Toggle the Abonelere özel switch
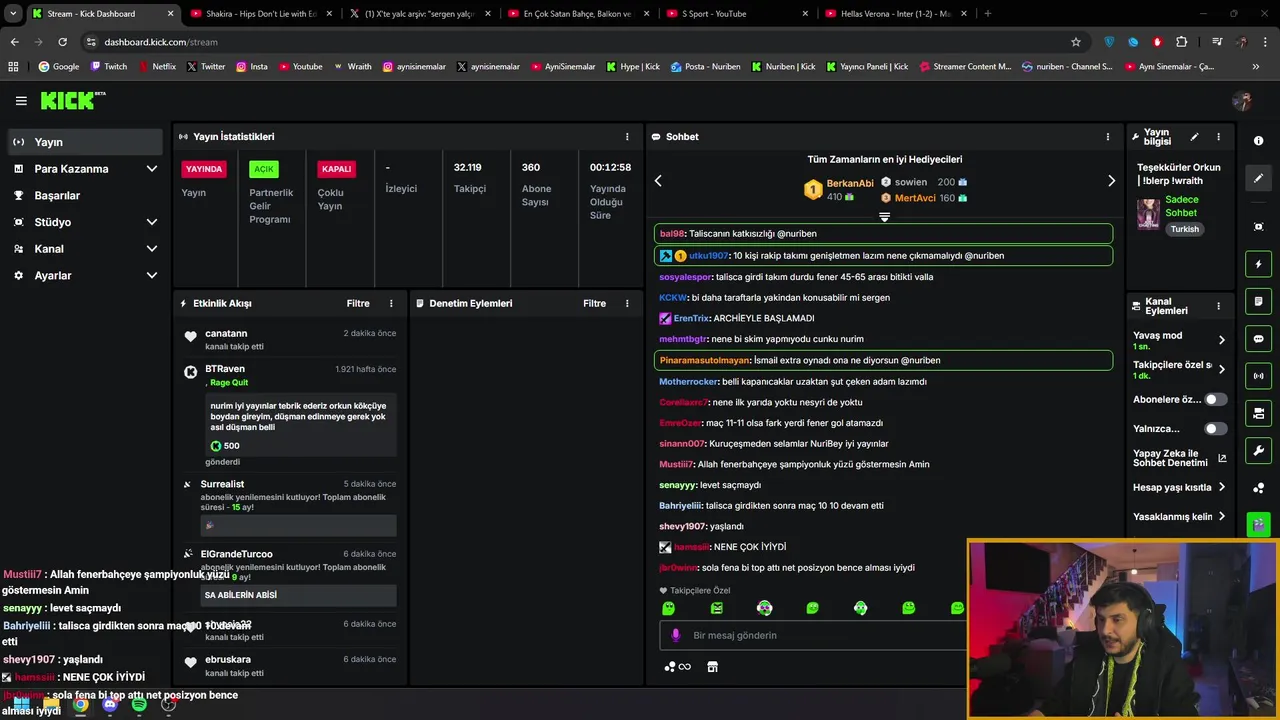The image size is (1280, 720). [x=1215, y=399]
